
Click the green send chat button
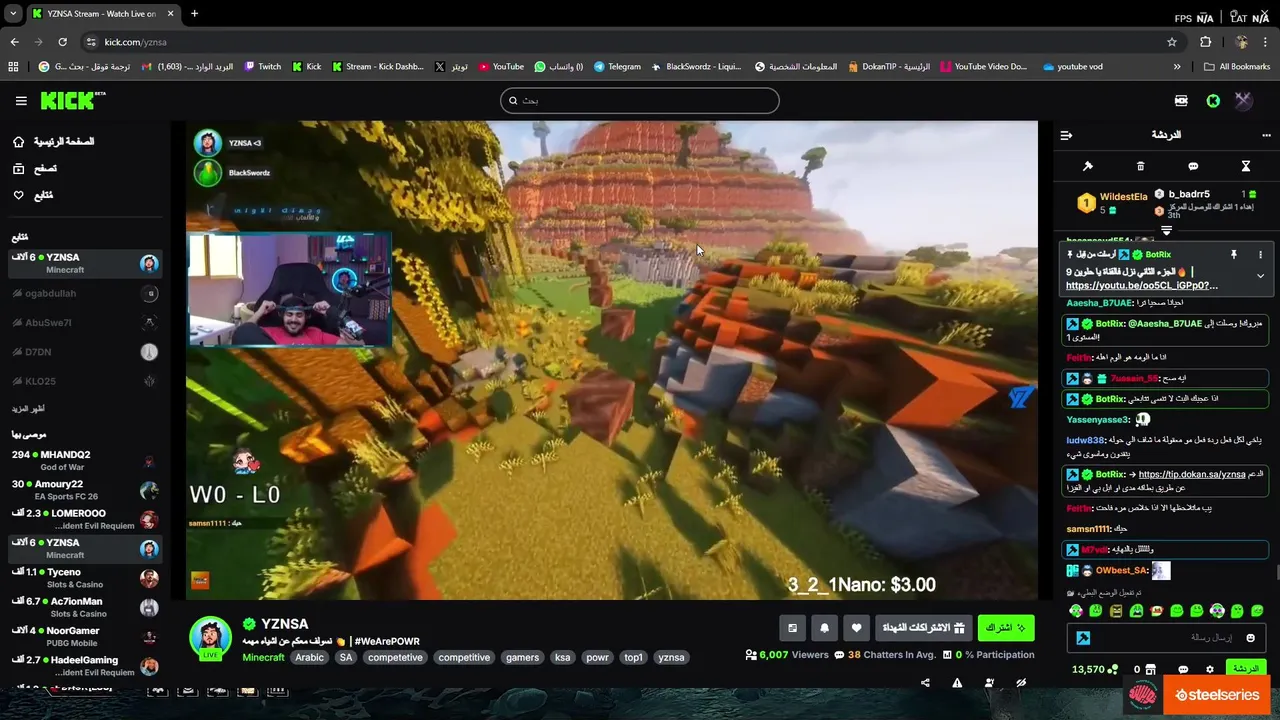click(x=1245, y=669)
